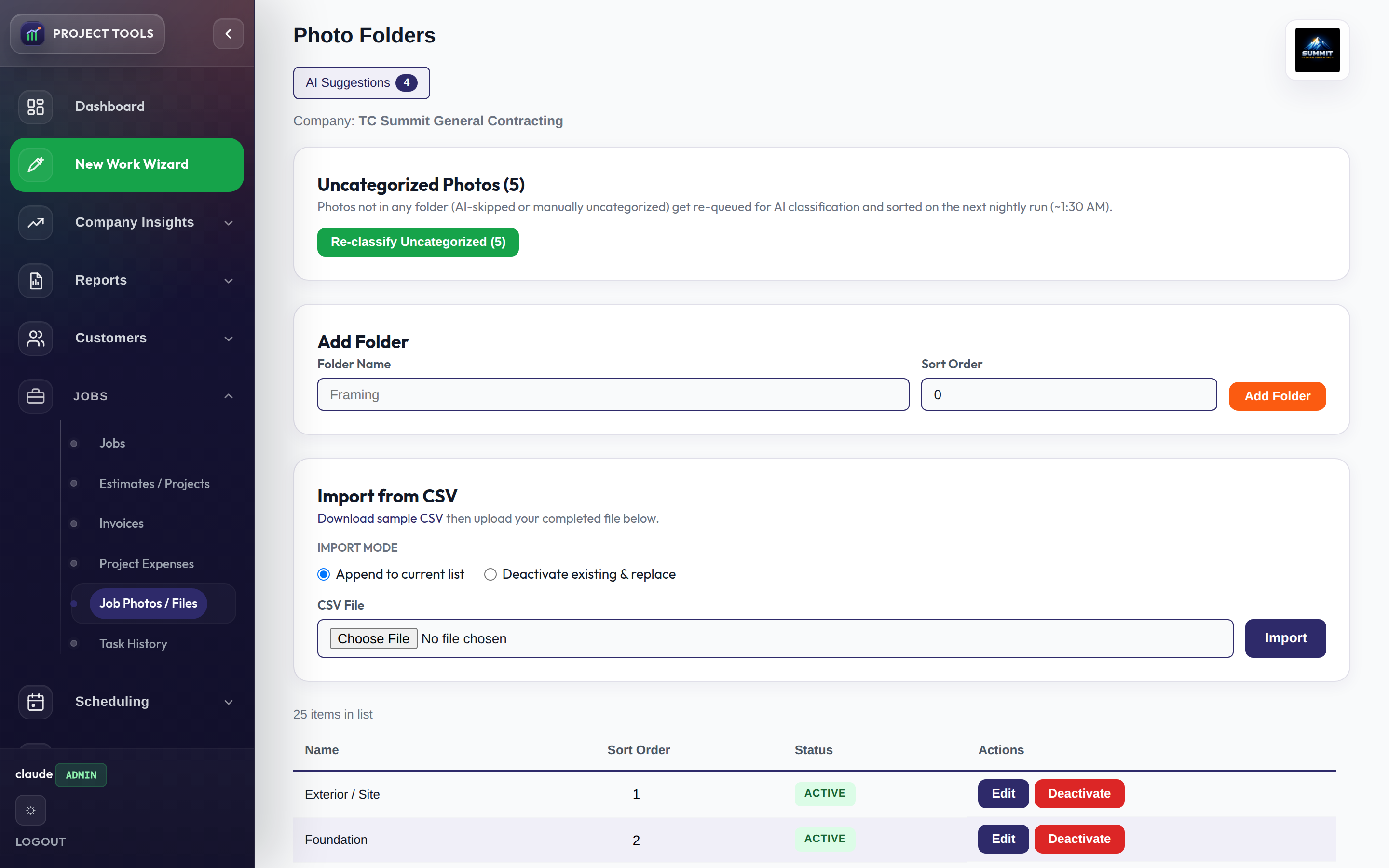Click the Status column header
The image size is (1389, 868).
(x=813, y=750)
